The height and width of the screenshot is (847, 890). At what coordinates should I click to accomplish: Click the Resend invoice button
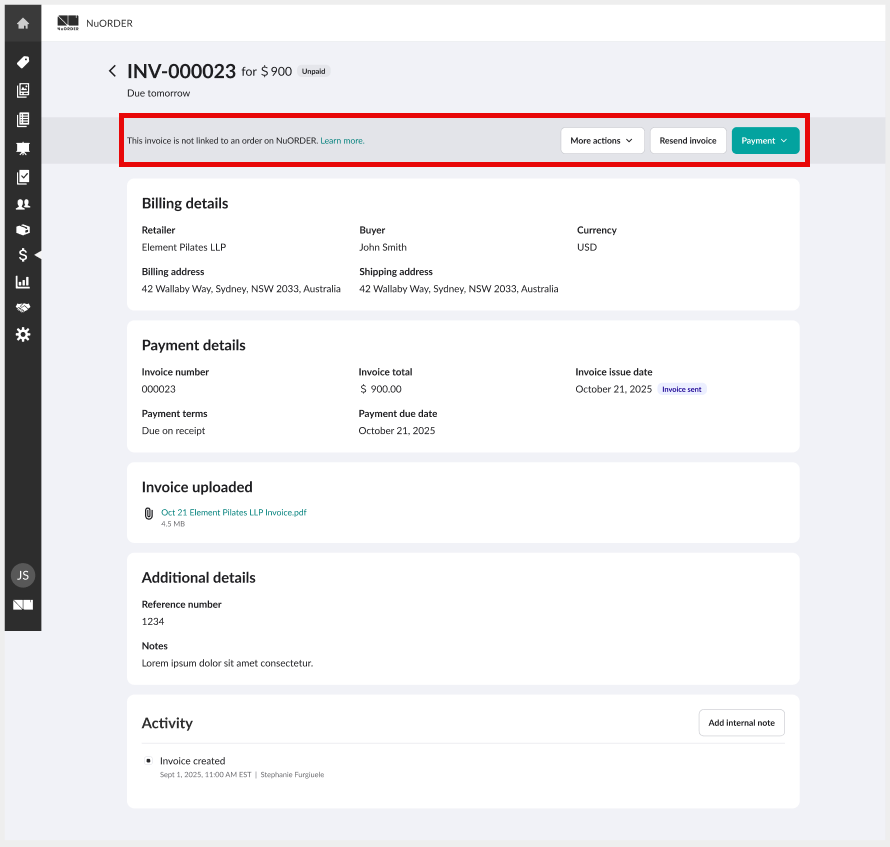pos(688,141)
